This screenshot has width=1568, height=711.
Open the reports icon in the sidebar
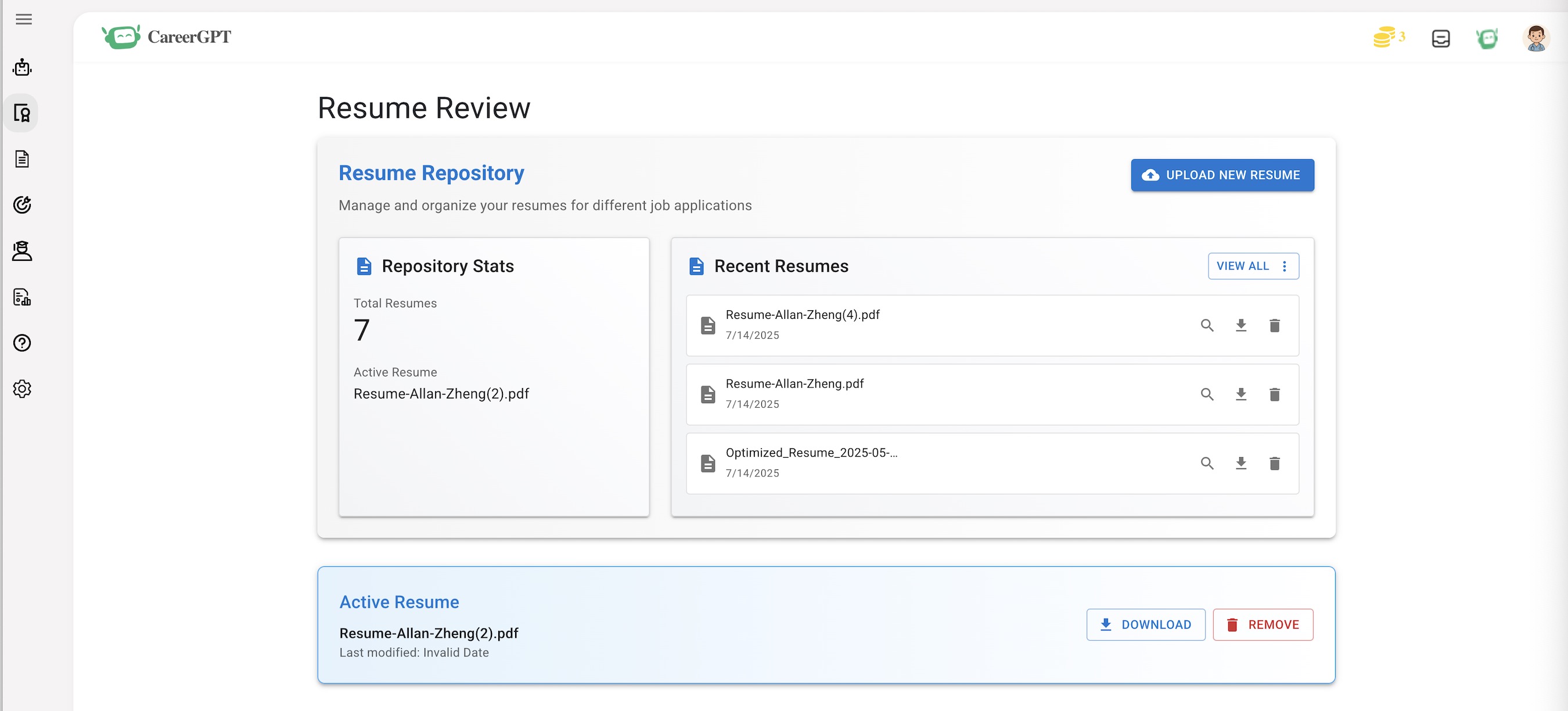coord(23,297)
